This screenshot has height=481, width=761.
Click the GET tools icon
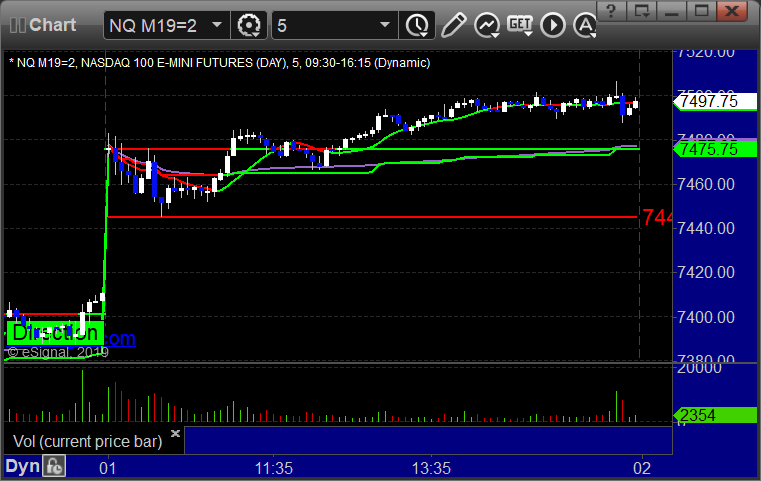point(520,25)
